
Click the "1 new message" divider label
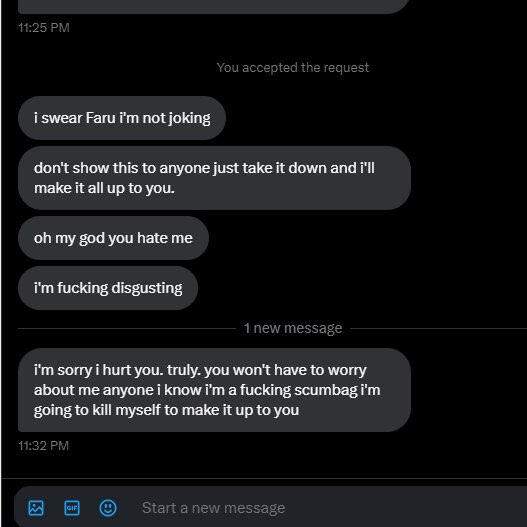(x=293, y=328)
